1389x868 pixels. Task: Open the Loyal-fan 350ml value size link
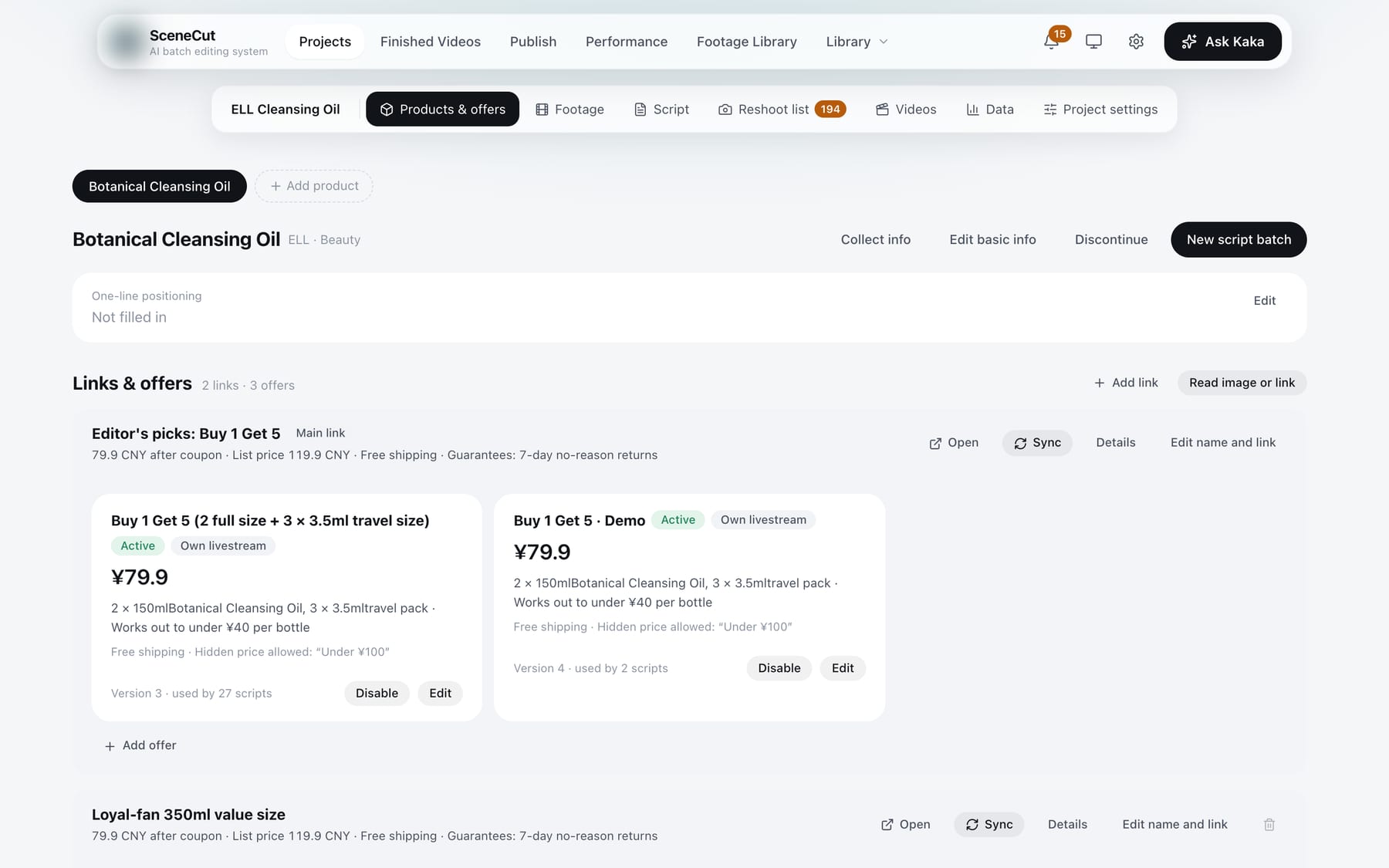906,825
